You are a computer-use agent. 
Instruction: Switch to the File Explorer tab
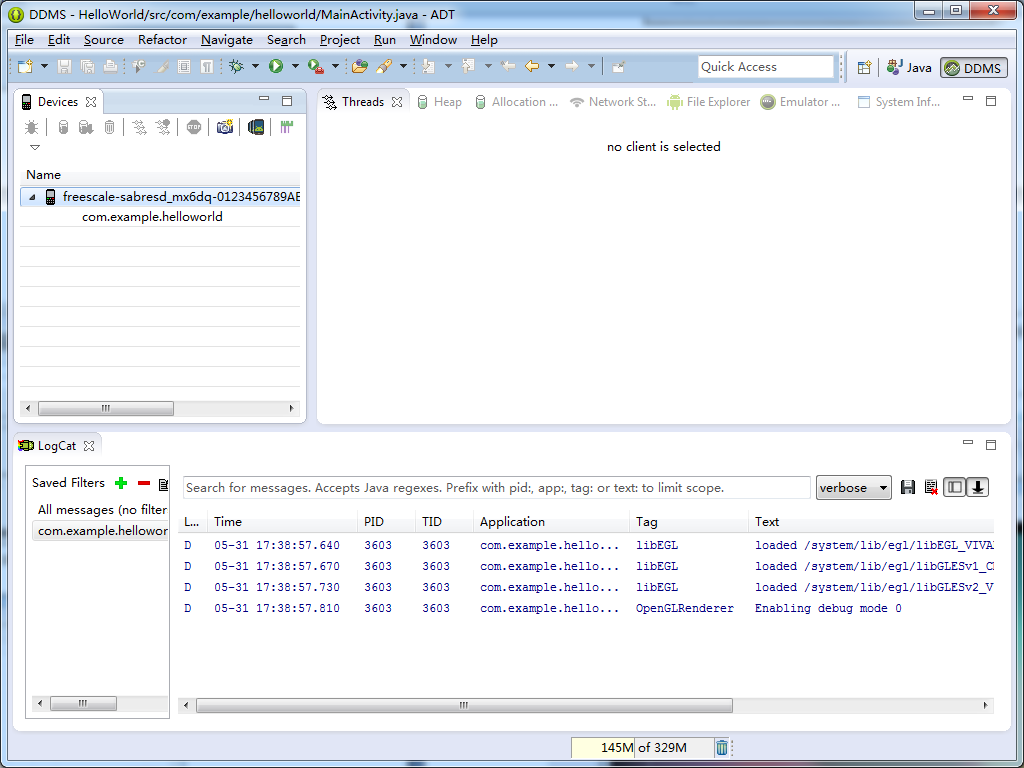point(709,102)
